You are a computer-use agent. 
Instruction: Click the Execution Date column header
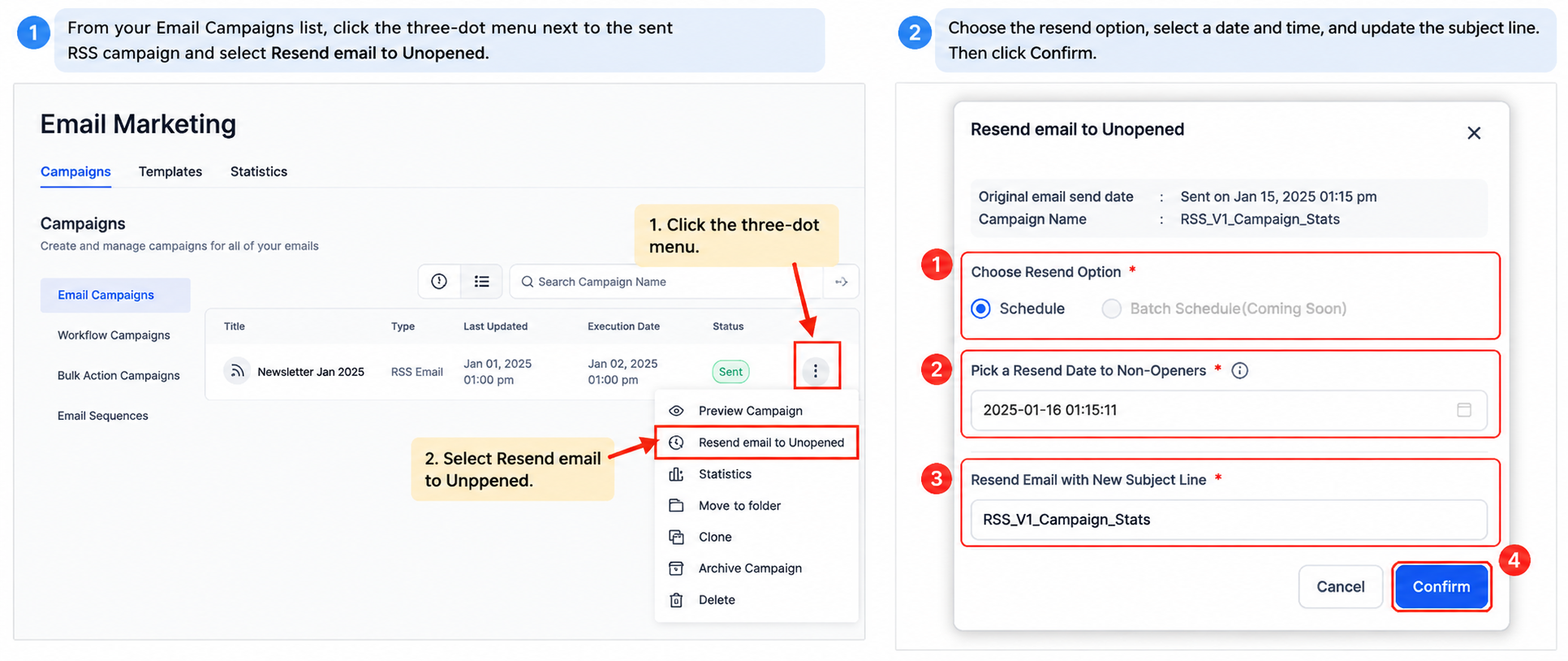[x=623, y=326]
